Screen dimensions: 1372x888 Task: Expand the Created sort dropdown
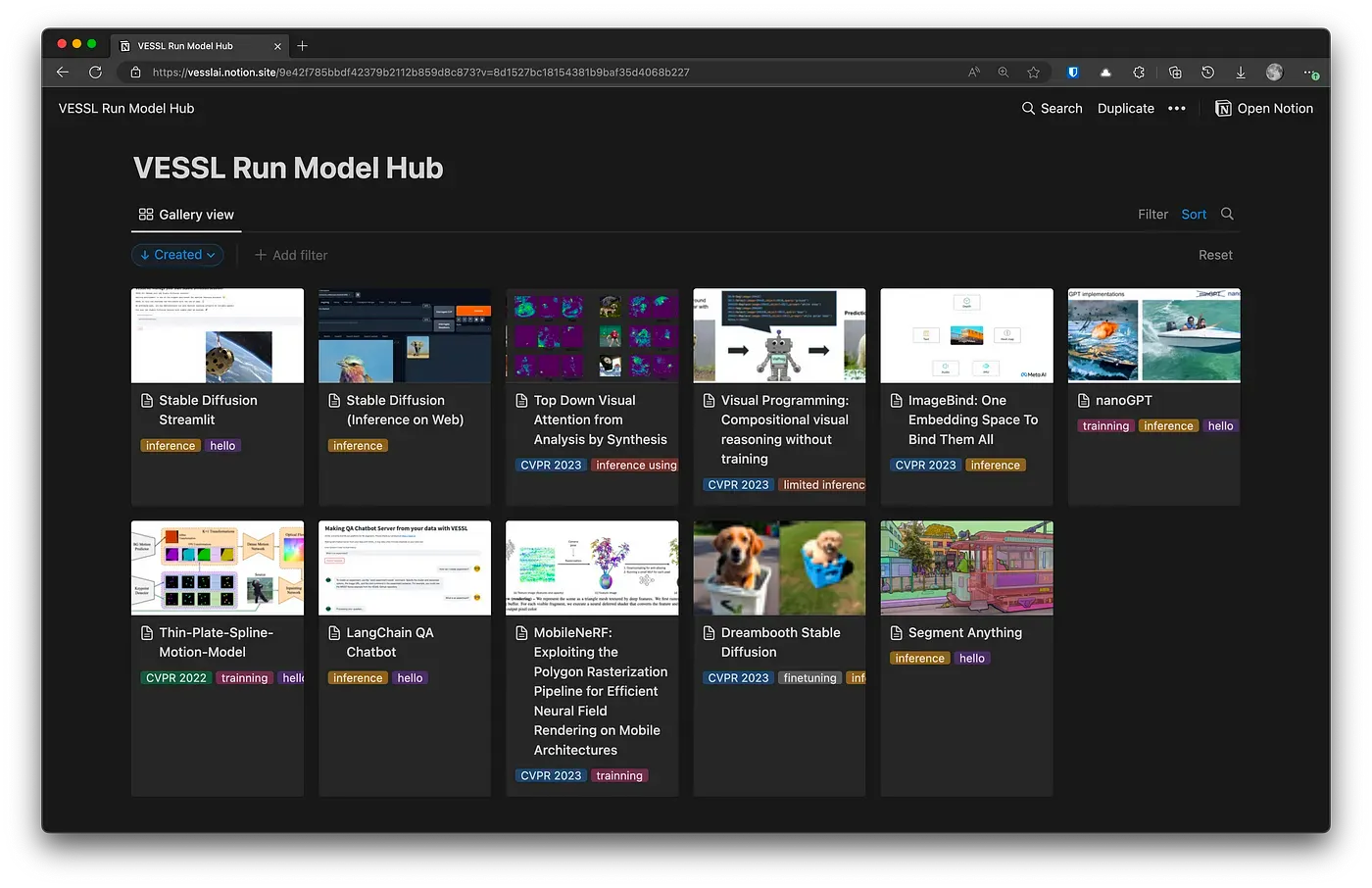(x=177, y=255)
